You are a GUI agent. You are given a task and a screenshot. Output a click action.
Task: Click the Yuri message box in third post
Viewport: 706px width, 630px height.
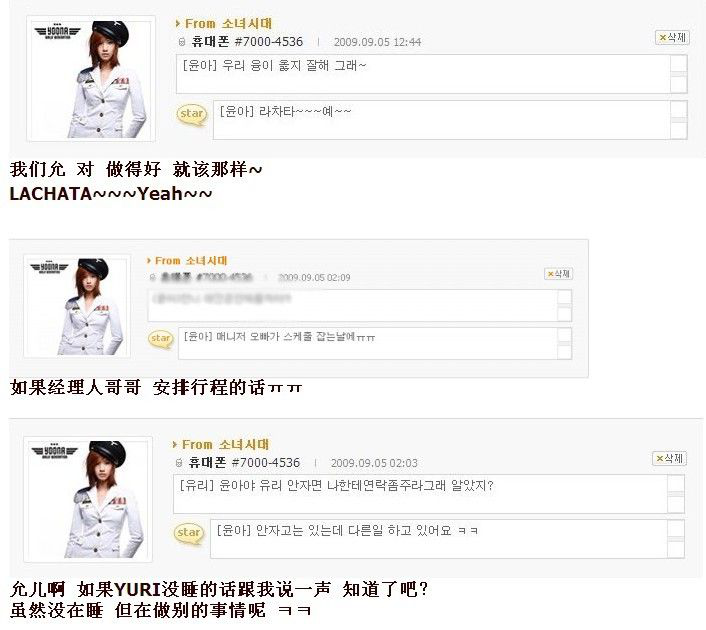[x=420, y=494]
